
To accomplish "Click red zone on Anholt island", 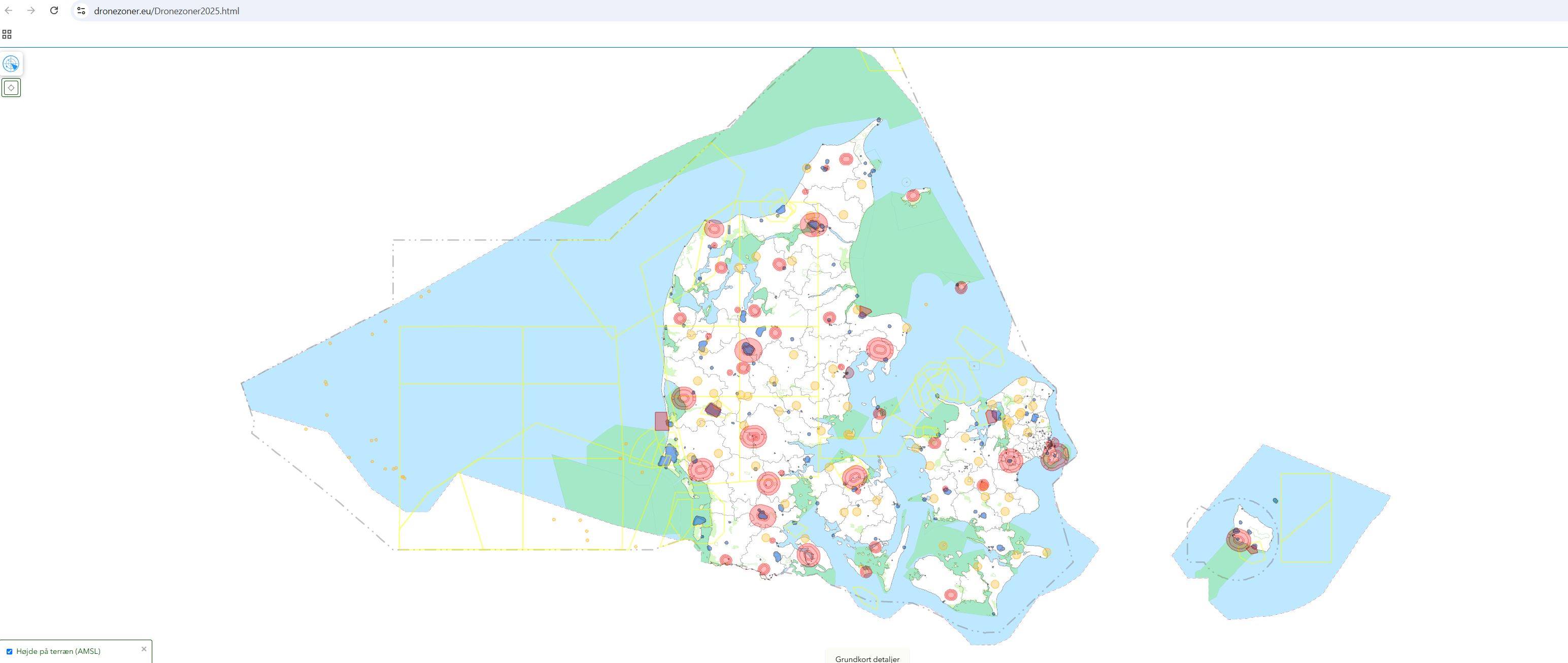I will coord(960,287).
